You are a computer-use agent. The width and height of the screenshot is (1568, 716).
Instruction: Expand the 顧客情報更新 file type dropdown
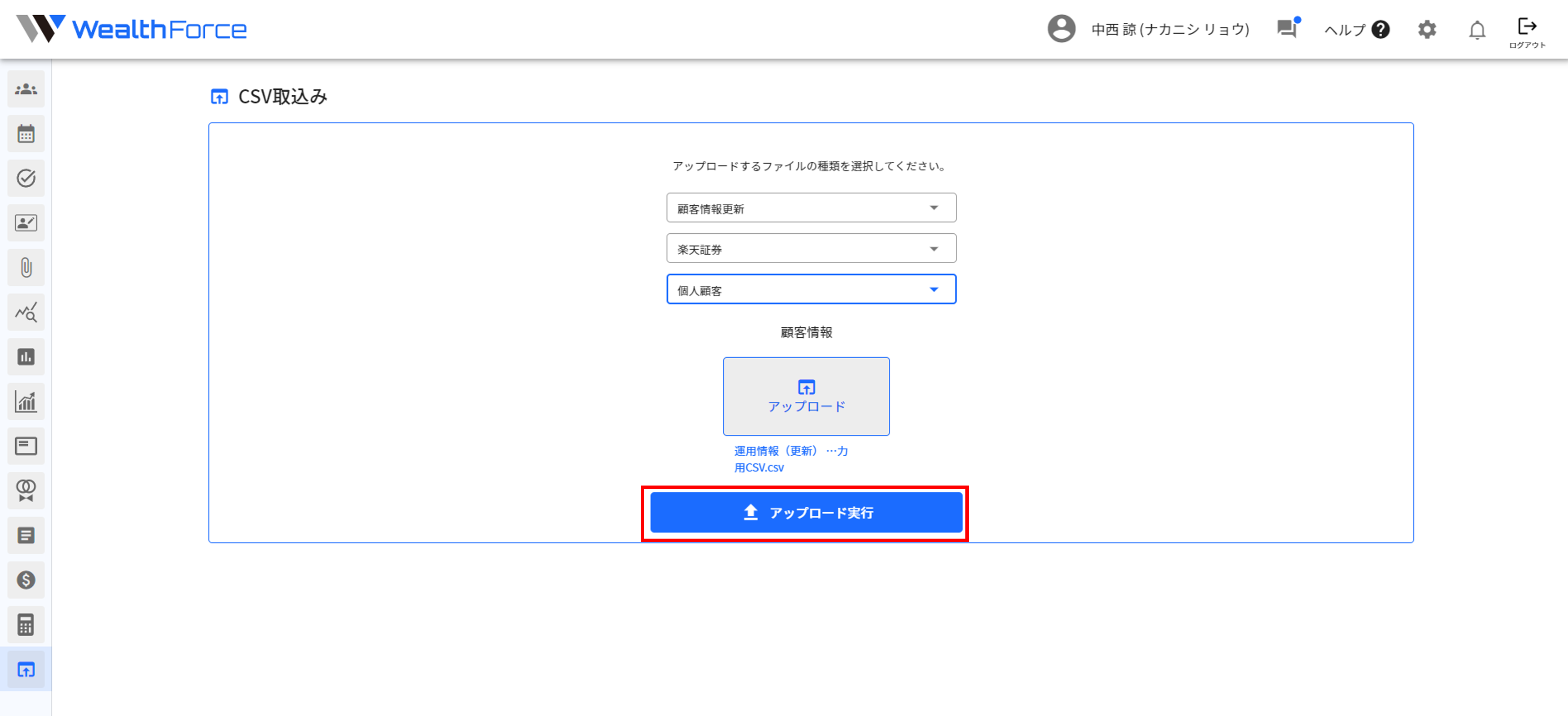tap(811, 208)
